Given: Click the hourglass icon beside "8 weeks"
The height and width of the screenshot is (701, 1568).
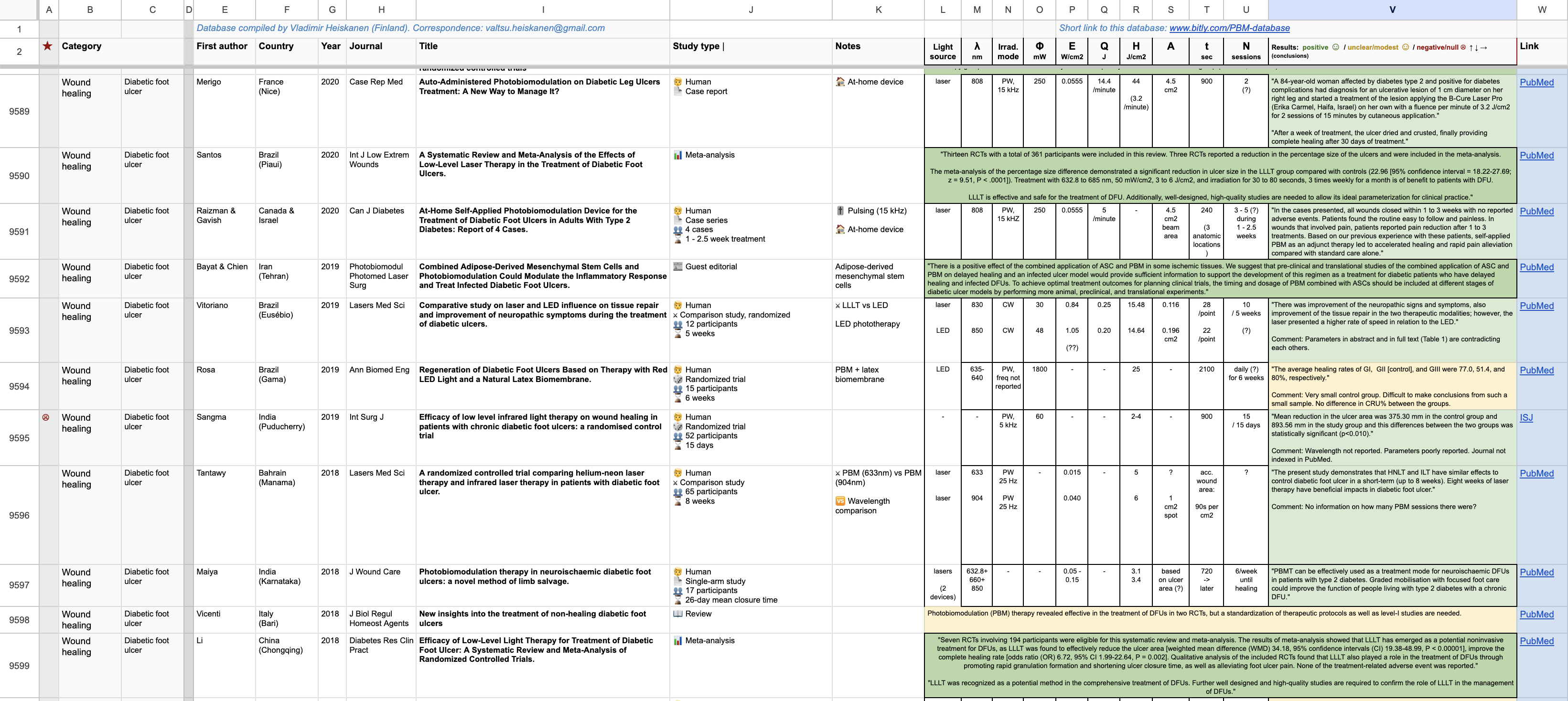Looking at the screenshot, I should click(x=677, y=501).
